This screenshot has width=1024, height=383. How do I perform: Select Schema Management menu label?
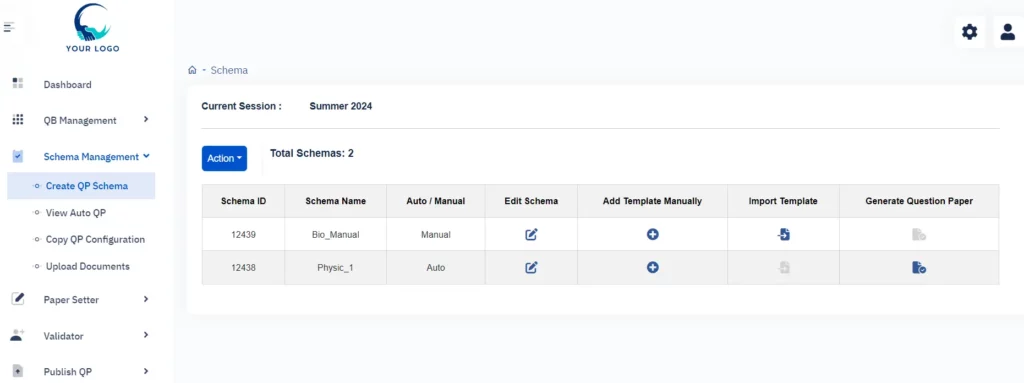pos(91,157)
